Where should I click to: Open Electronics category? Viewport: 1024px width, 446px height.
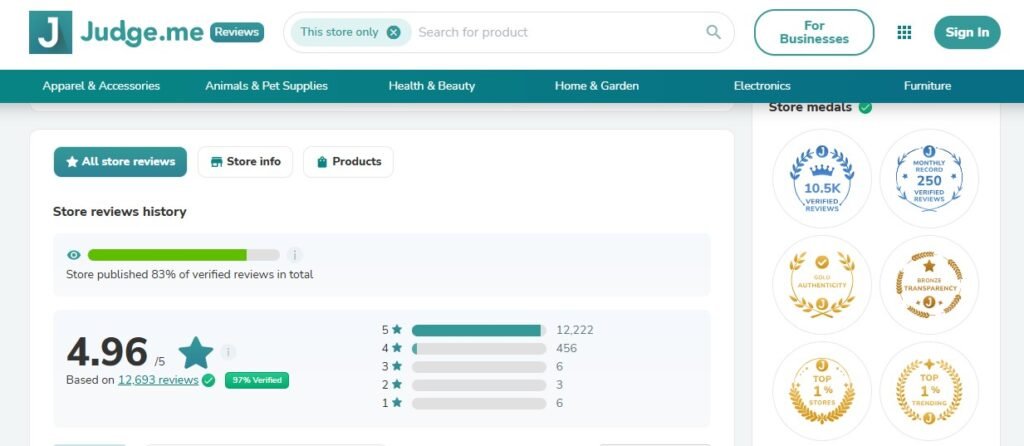762,86
